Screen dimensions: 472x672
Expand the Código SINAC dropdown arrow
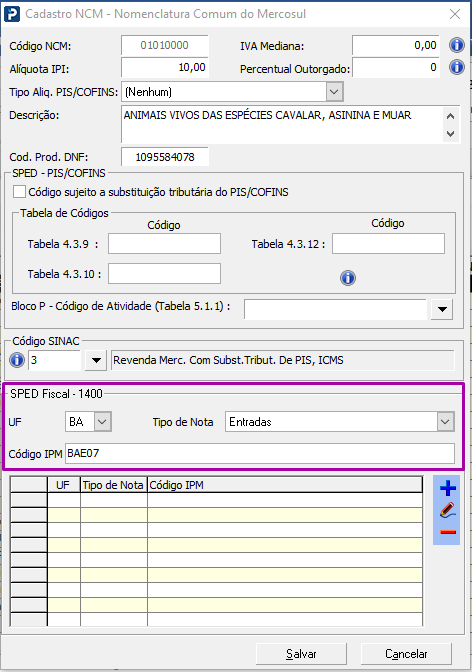pos(96,360)
